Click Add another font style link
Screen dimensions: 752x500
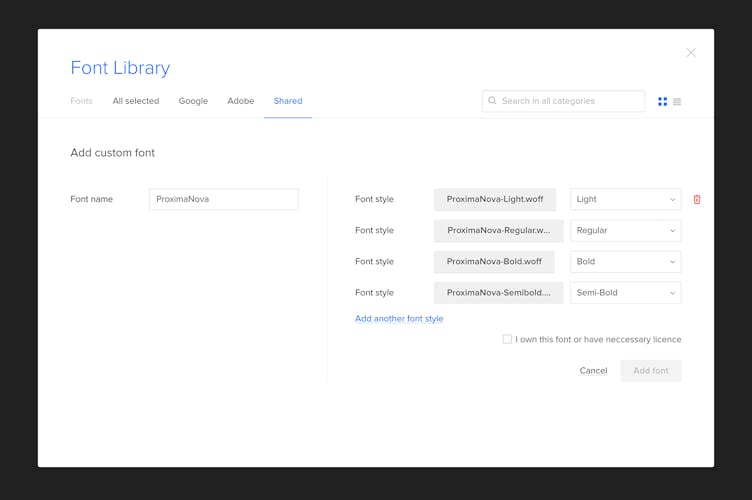point(399,319)
